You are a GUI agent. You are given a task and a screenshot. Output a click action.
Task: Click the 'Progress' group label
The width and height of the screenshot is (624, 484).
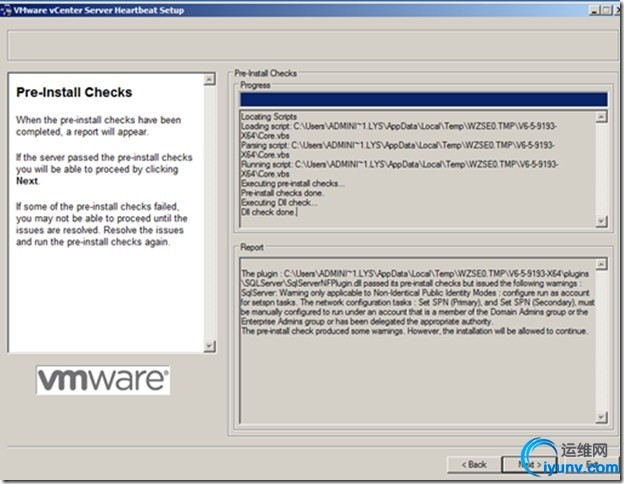pos(255,85)
